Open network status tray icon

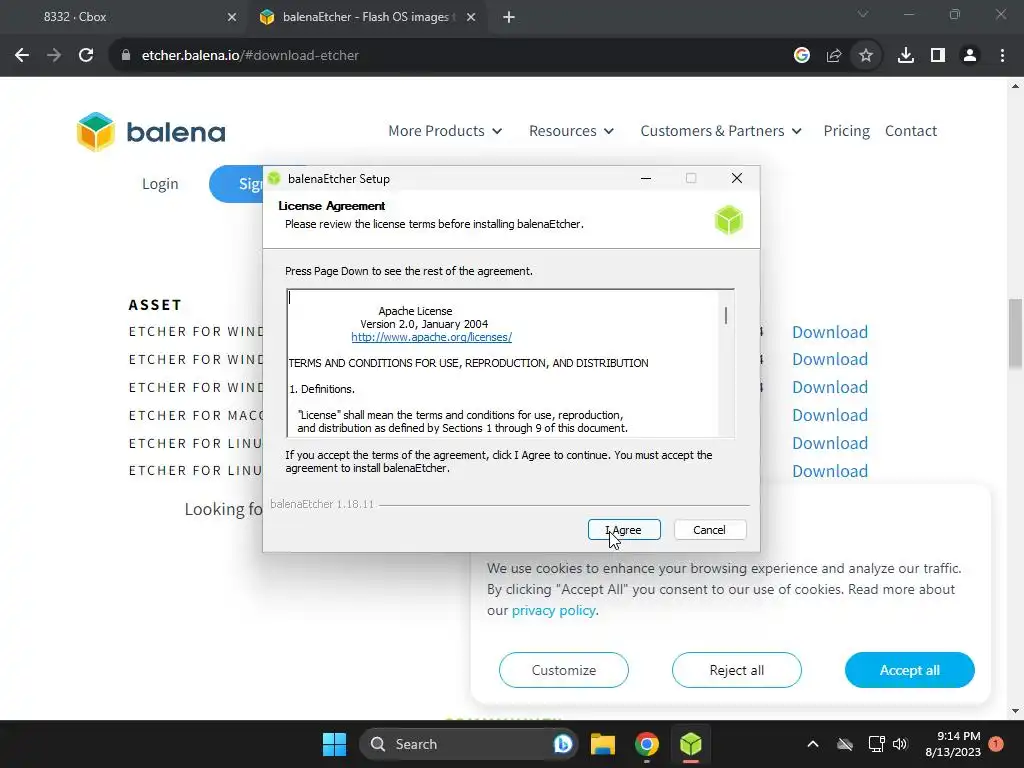pyautogui.click(x=876, y=744)
